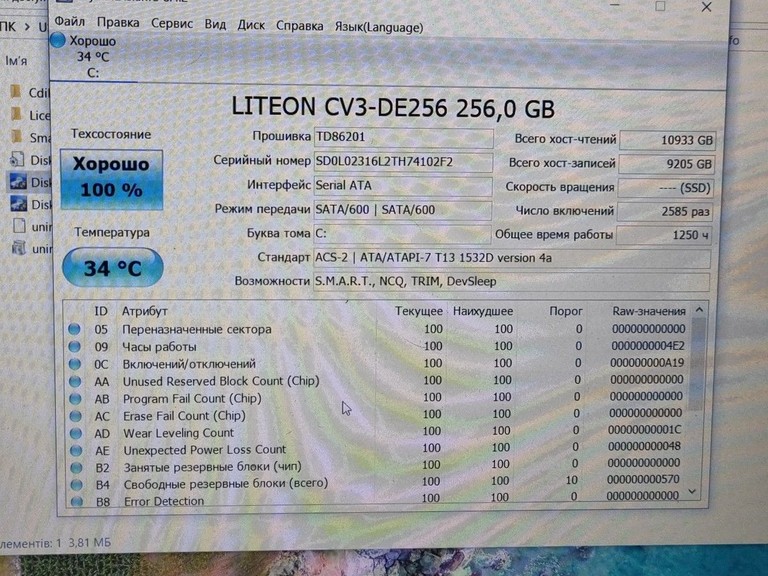Viewport: 768px width, 576px height.
Task: Click the host writes value 9205 GB
Action: (667, 164)
